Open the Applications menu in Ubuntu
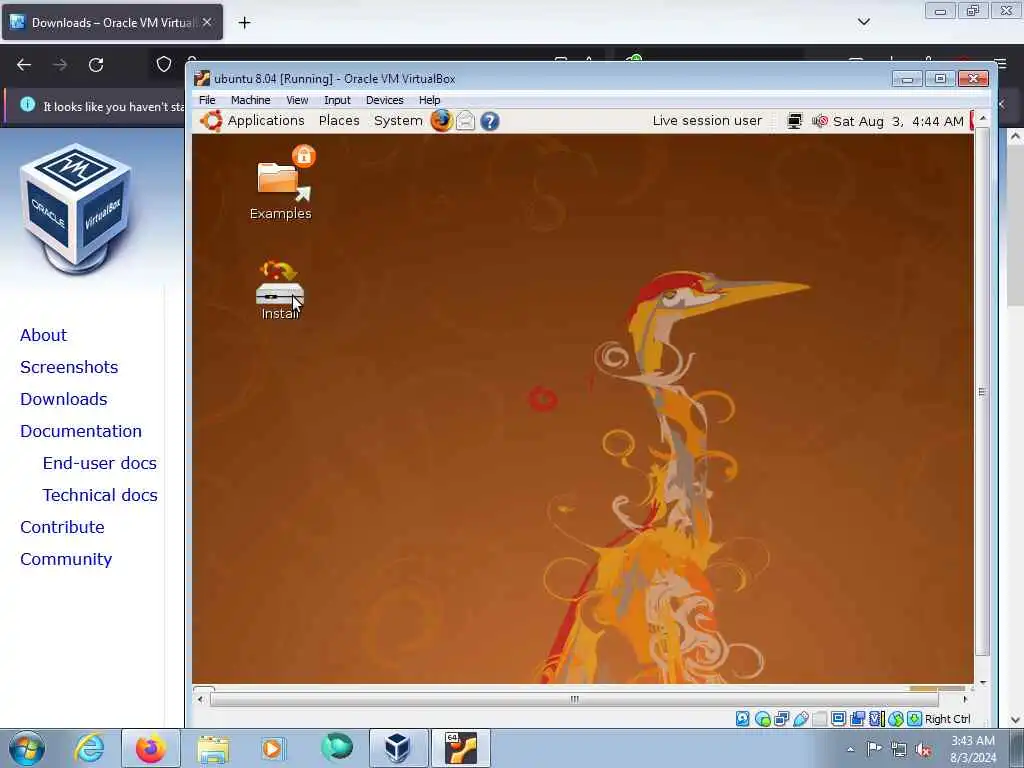This screenshot has height=768, width=1024. click(266, 121)
